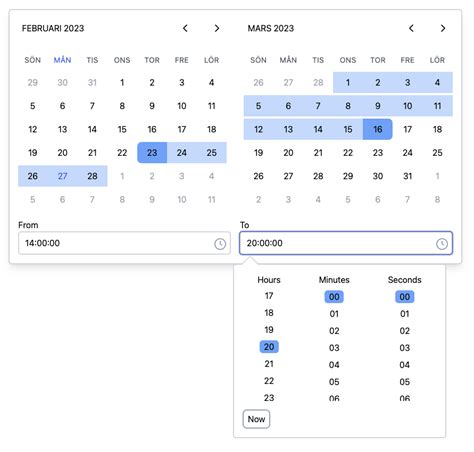Select hour 17 in Hours column

tap(269, 296)
